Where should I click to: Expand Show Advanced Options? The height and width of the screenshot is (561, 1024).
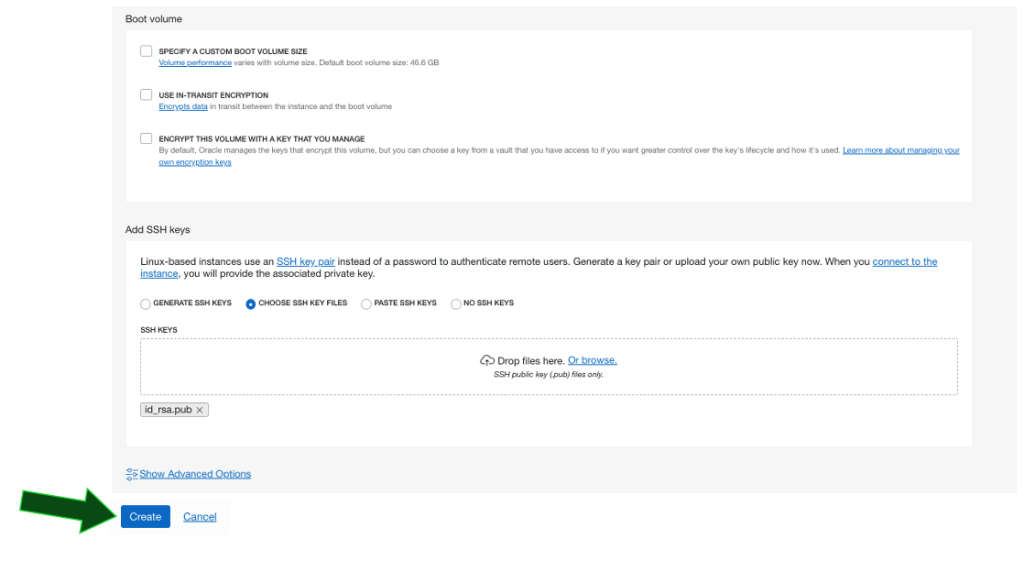tap(195, 474)
